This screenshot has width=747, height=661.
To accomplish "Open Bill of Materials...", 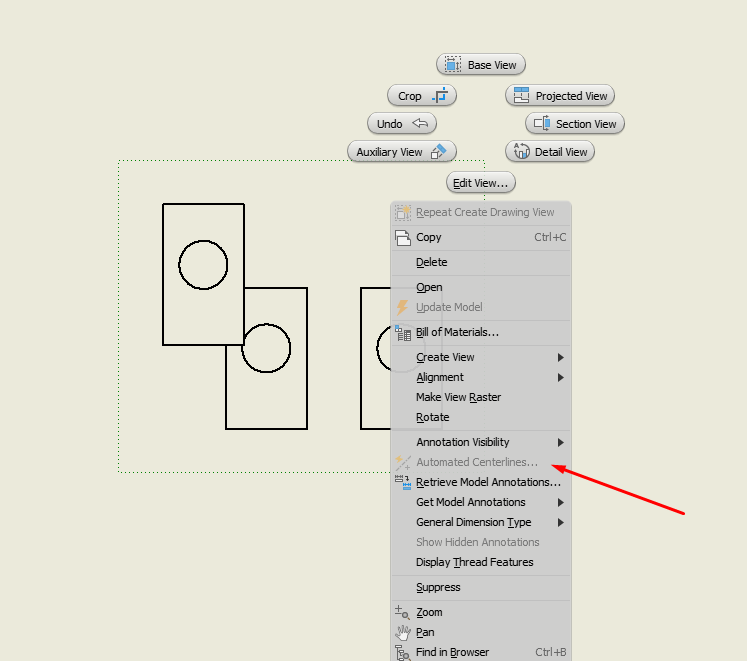I will 481,332.
